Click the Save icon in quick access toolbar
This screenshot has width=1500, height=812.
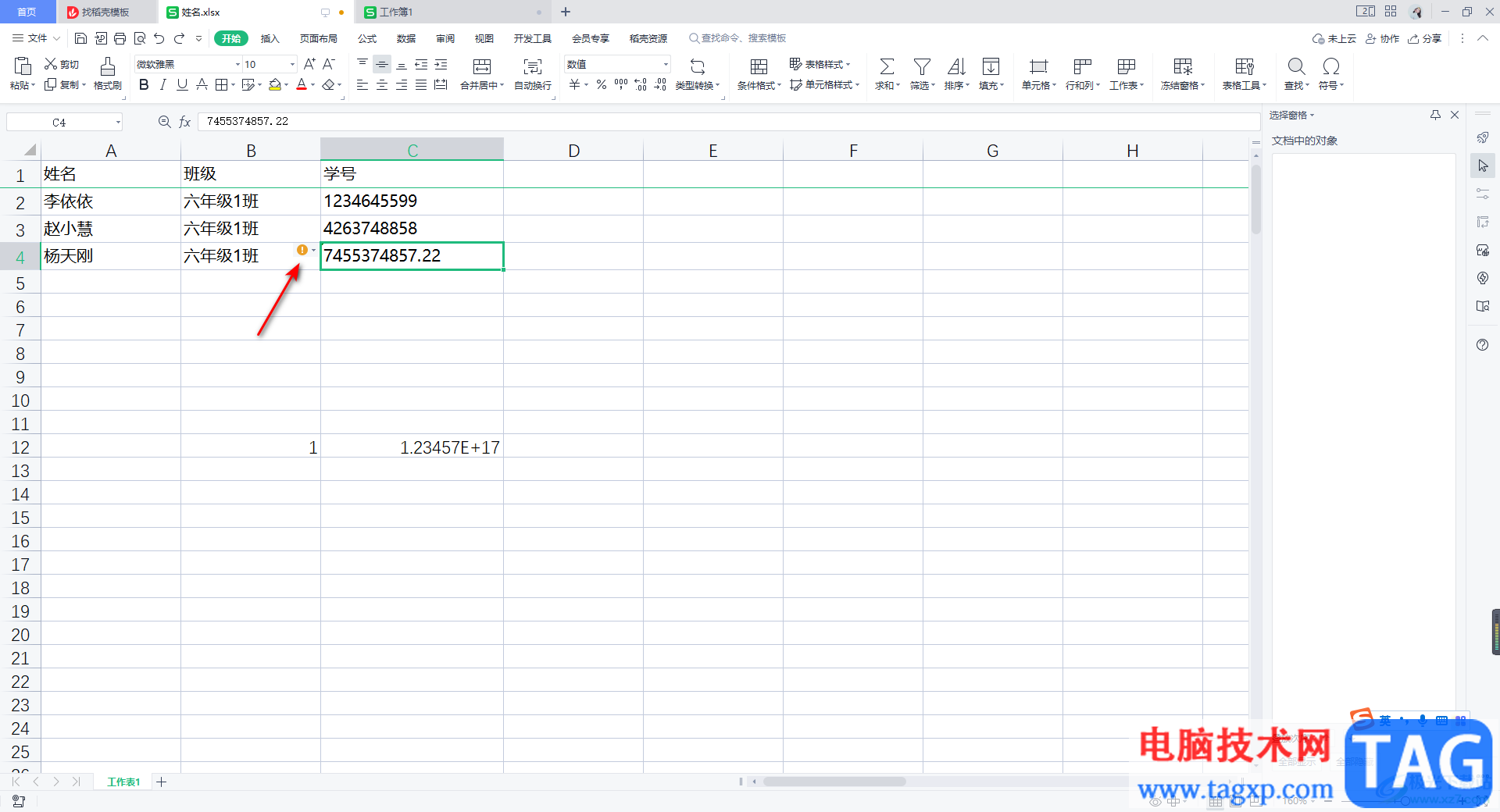(x=80, y=38)
